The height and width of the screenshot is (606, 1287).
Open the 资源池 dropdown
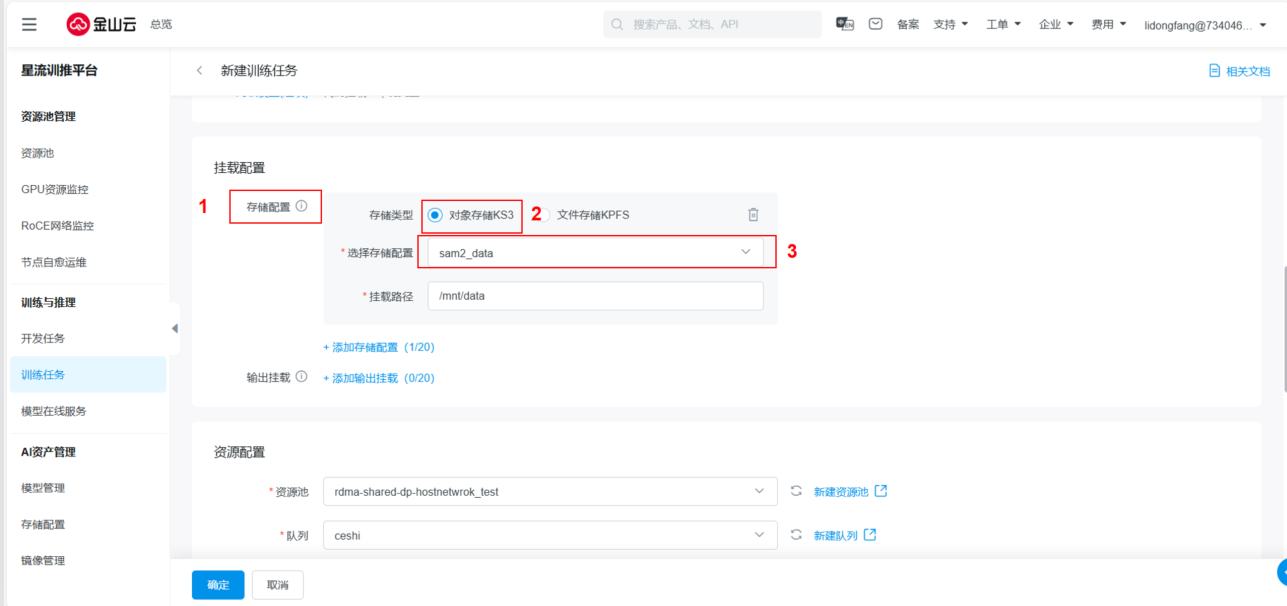click(549, 492)
